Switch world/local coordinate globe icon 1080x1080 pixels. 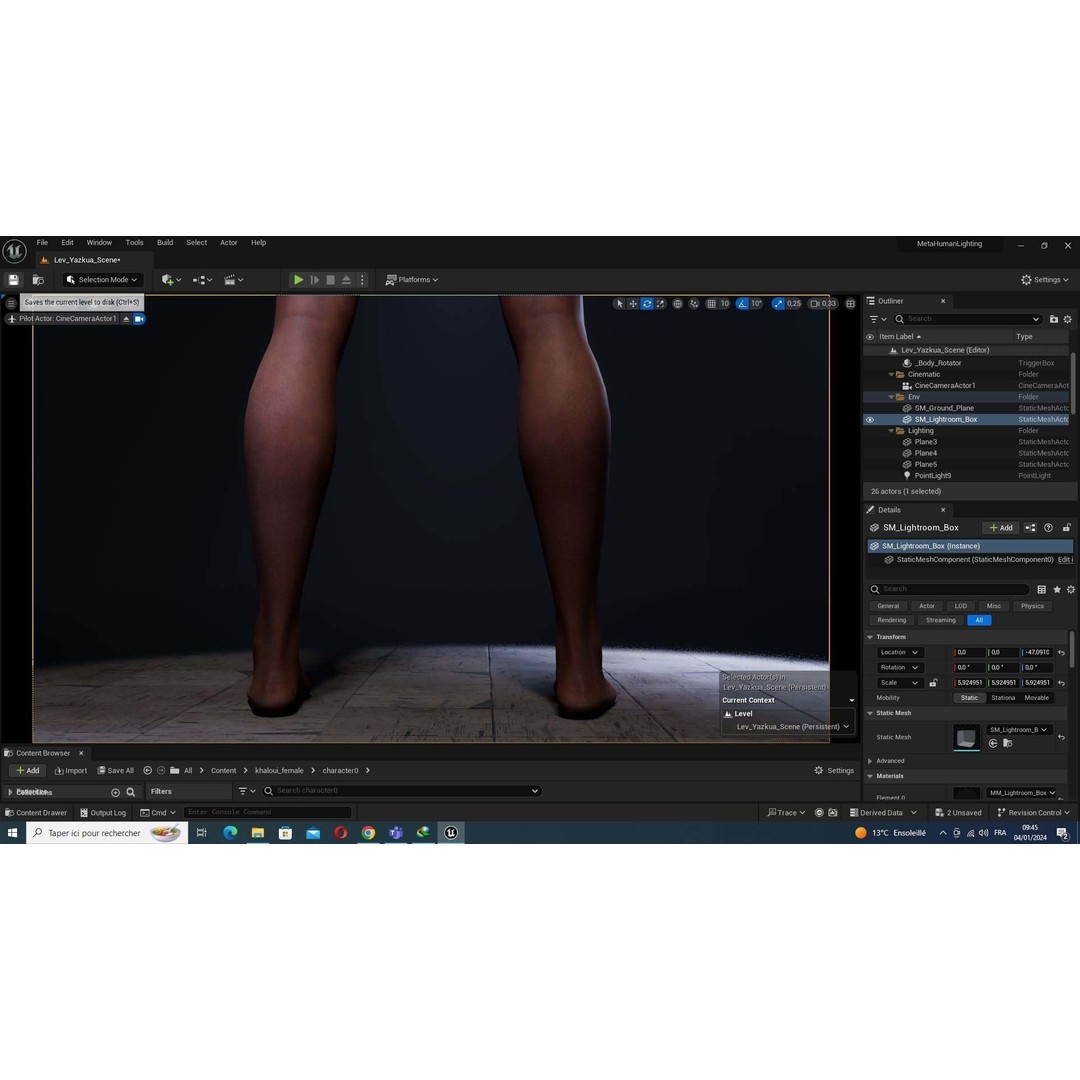[x=678, y=304]
